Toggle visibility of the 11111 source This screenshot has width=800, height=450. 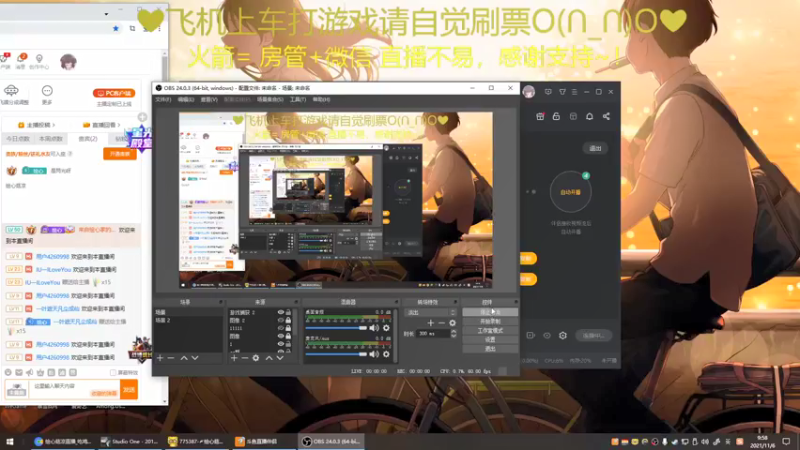[x=281, y=329]
